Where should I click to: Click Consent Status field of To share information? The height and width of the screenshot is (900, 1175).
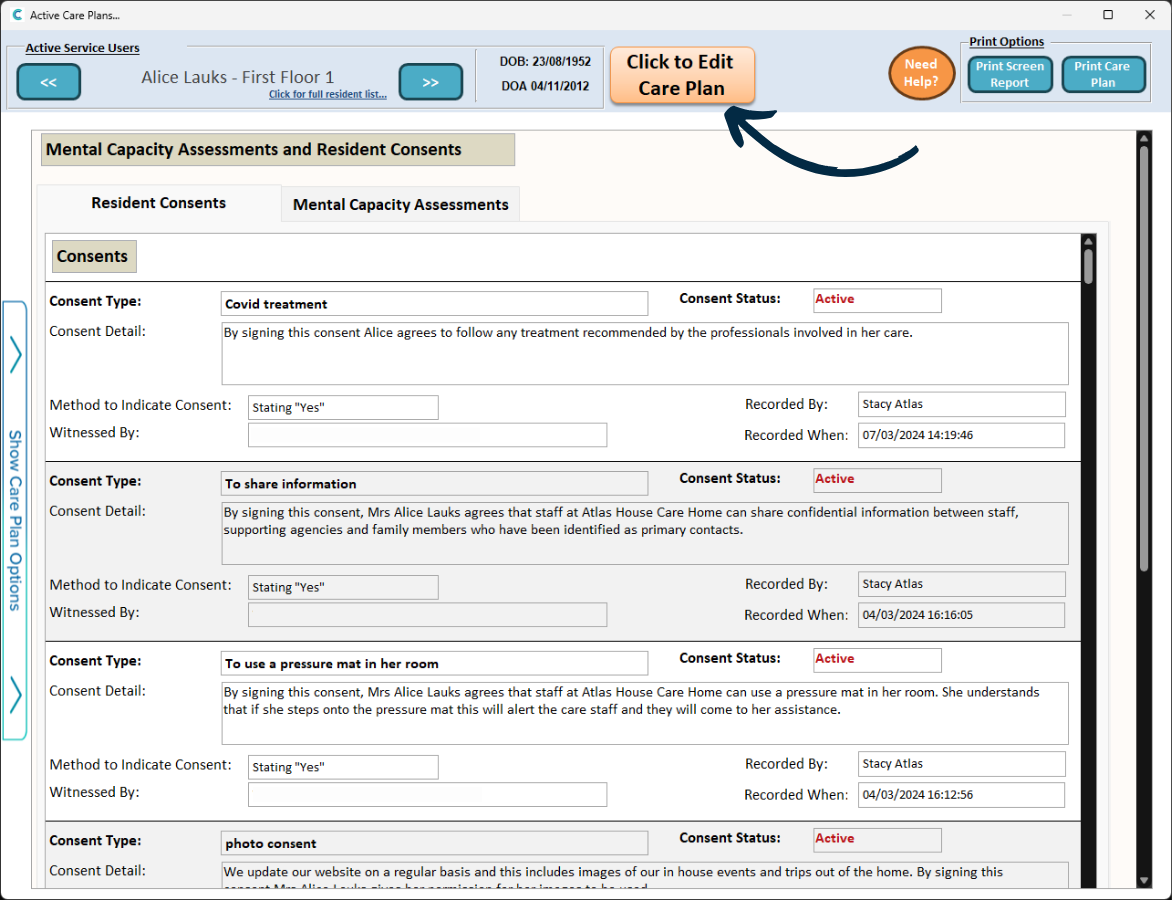(878, 480)
